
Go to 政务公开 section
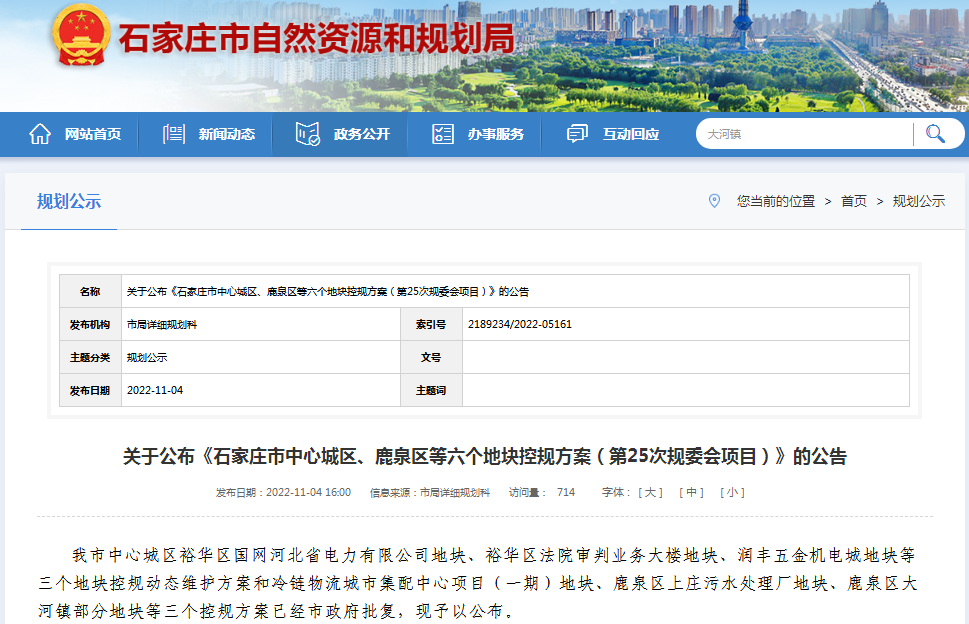click(x=361, y=134)
